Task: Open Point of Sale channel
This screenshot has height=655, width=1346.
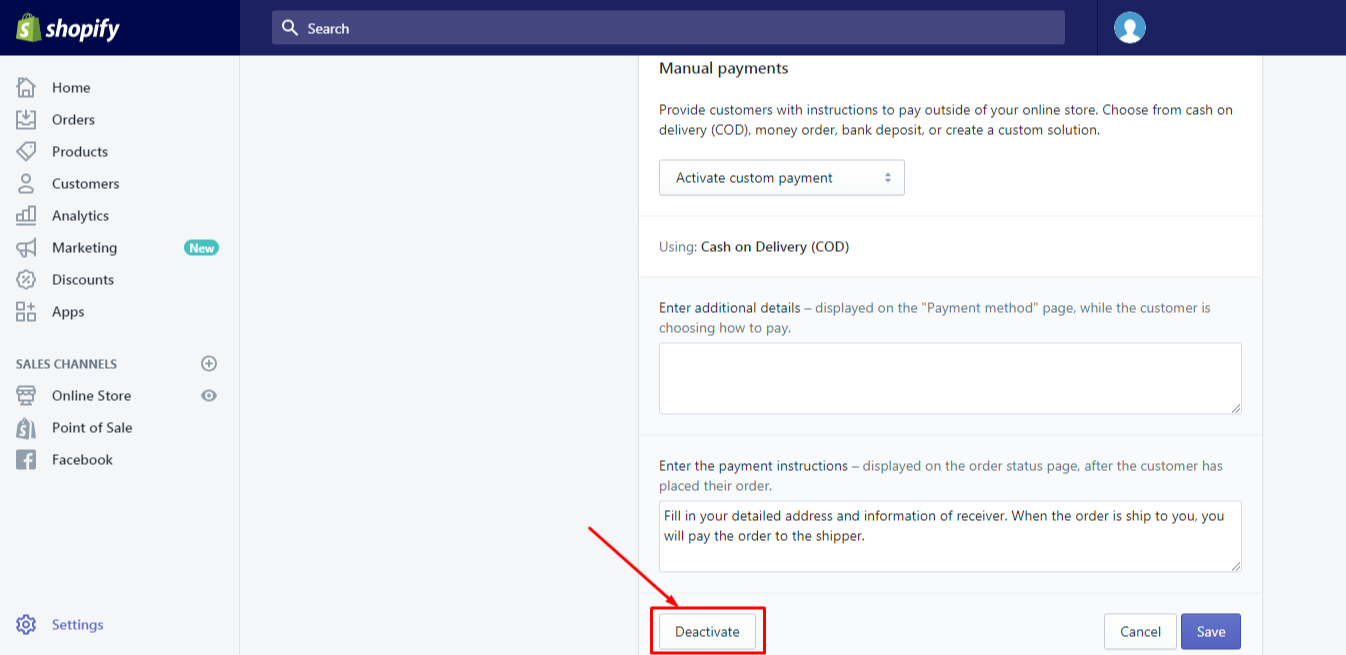Action: pyautogui.click(x=92, y=428)
